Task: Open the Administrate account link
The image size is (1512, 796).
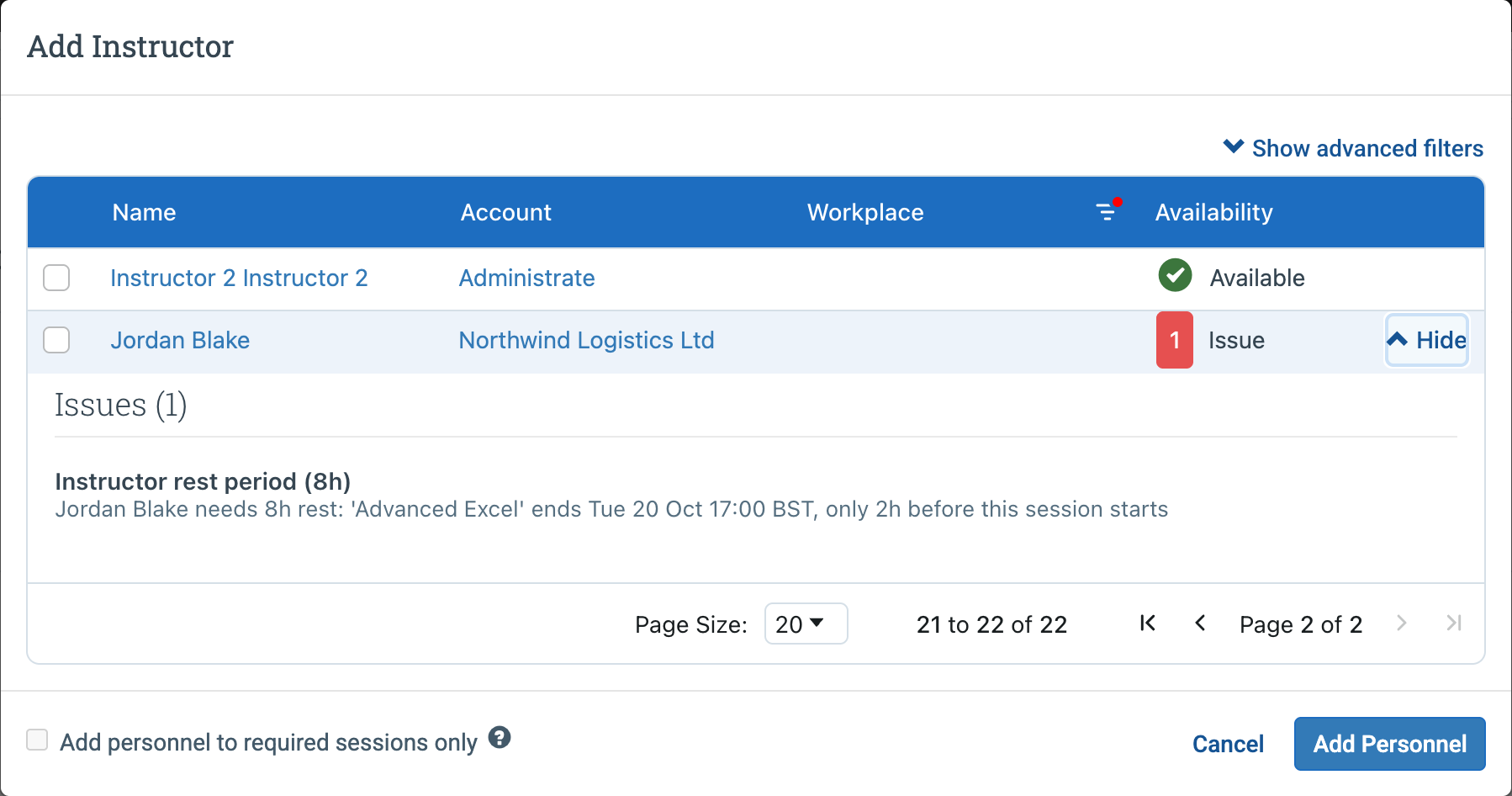Action: [526, 278]
